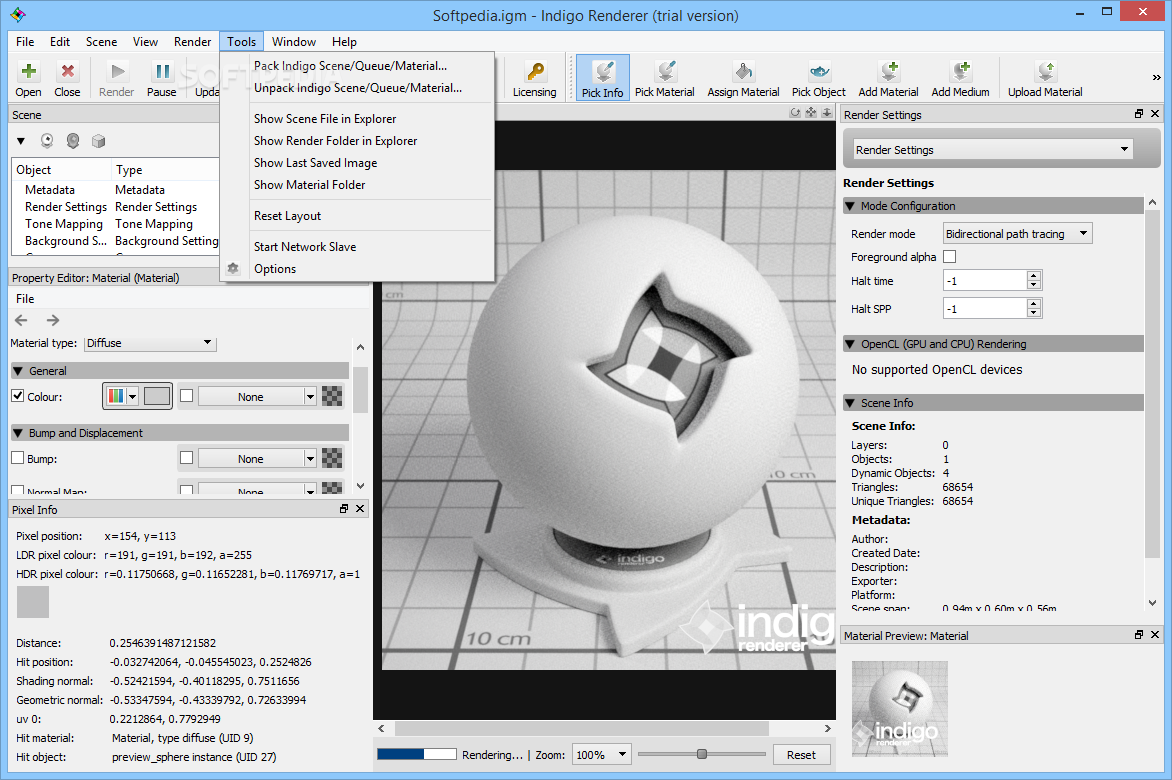This screenshot has height=780, width=1172.
Task: Click the Halt SPP input field
Action: click(x=985, y=309)
